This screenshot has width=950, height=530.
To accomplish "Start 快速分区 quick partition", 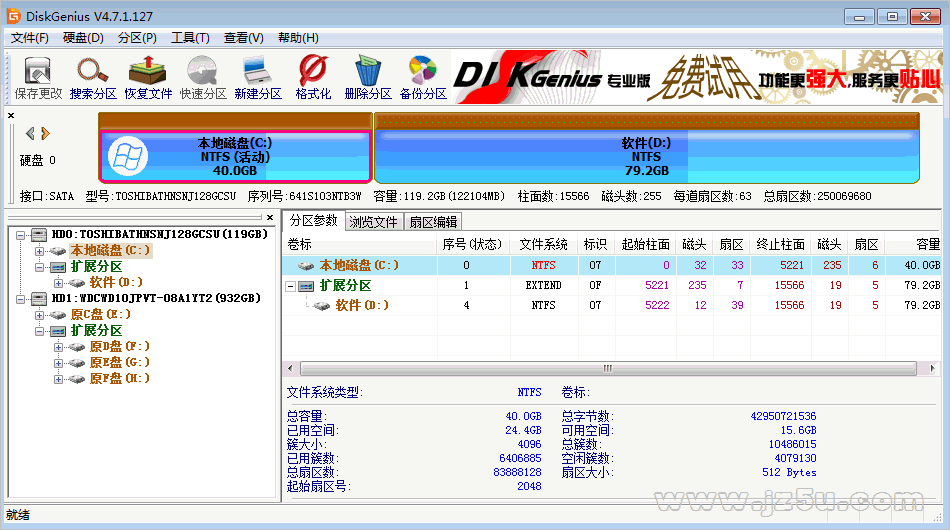I will point(203,78).
